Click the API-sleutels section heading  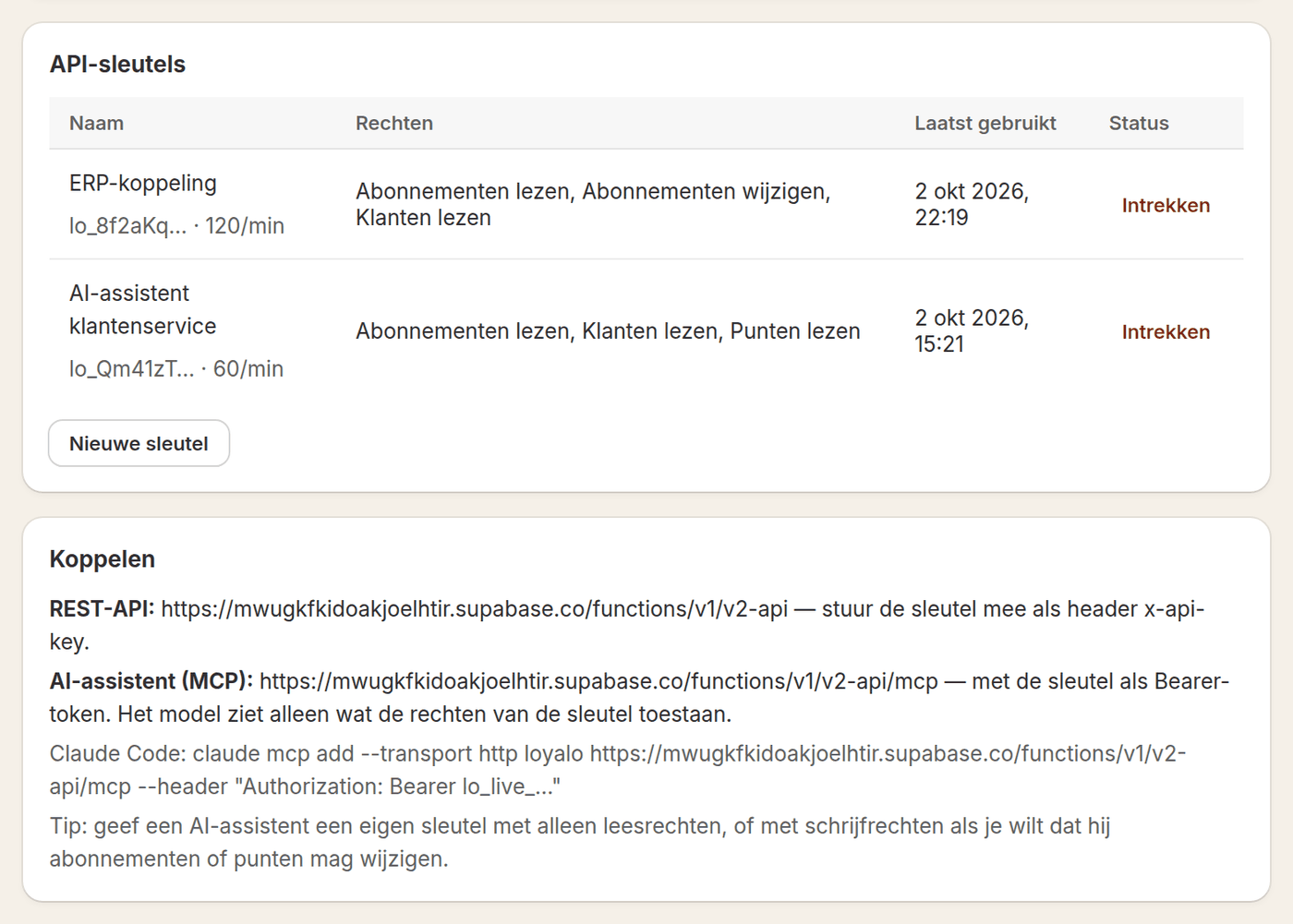[x=117, y=64]
